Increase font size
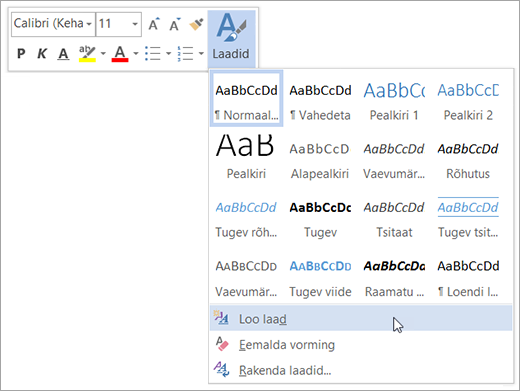Viewport: 520px width, 391px height. point(154,24)
